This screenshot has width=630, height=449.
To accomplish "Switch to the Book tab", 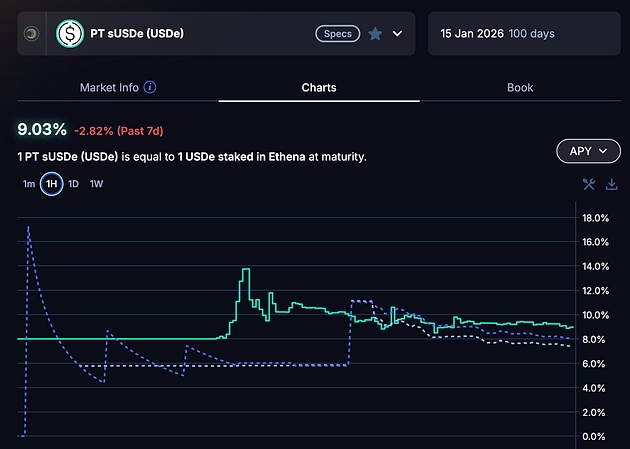I will [x=520, y=88].
